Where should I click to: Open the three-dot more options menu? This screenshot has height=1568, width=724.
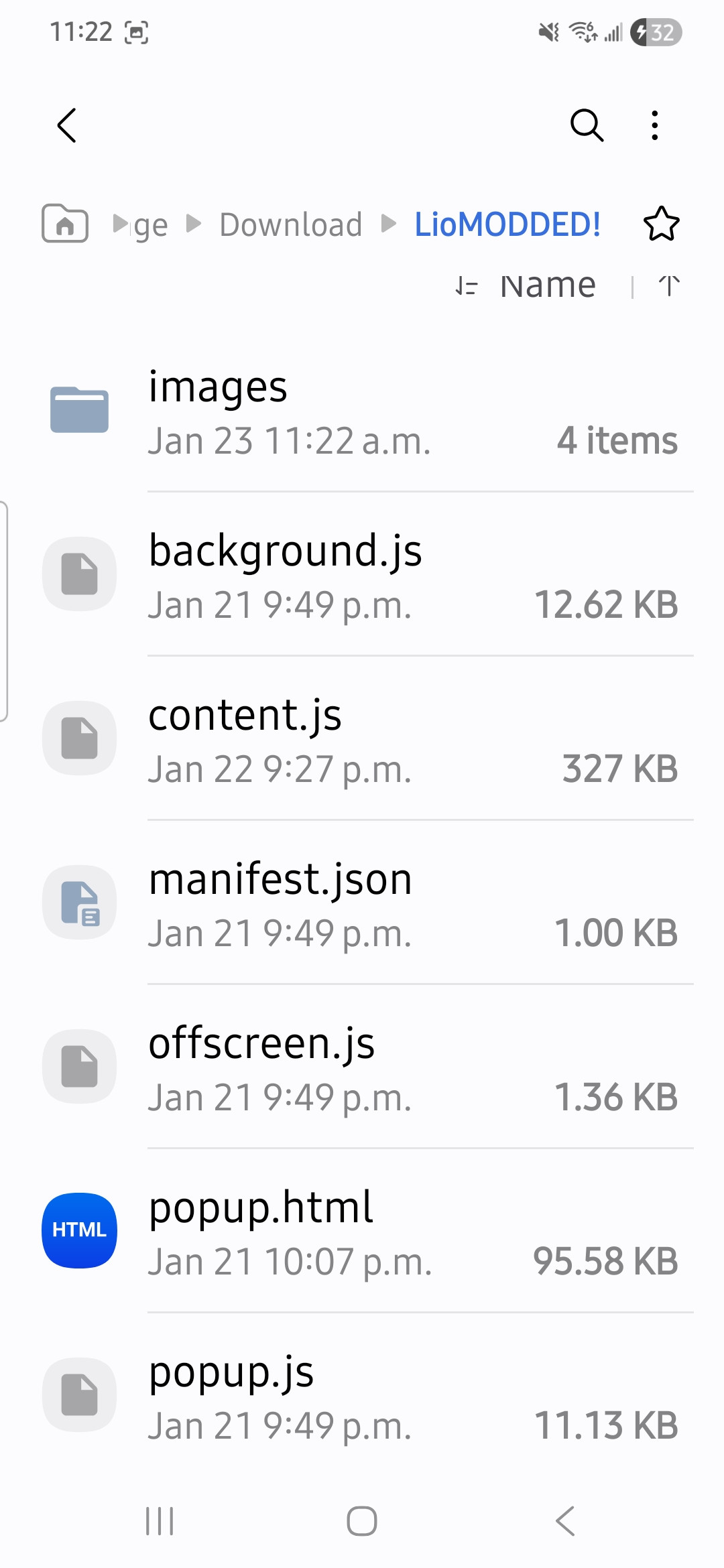click(654, 125)
